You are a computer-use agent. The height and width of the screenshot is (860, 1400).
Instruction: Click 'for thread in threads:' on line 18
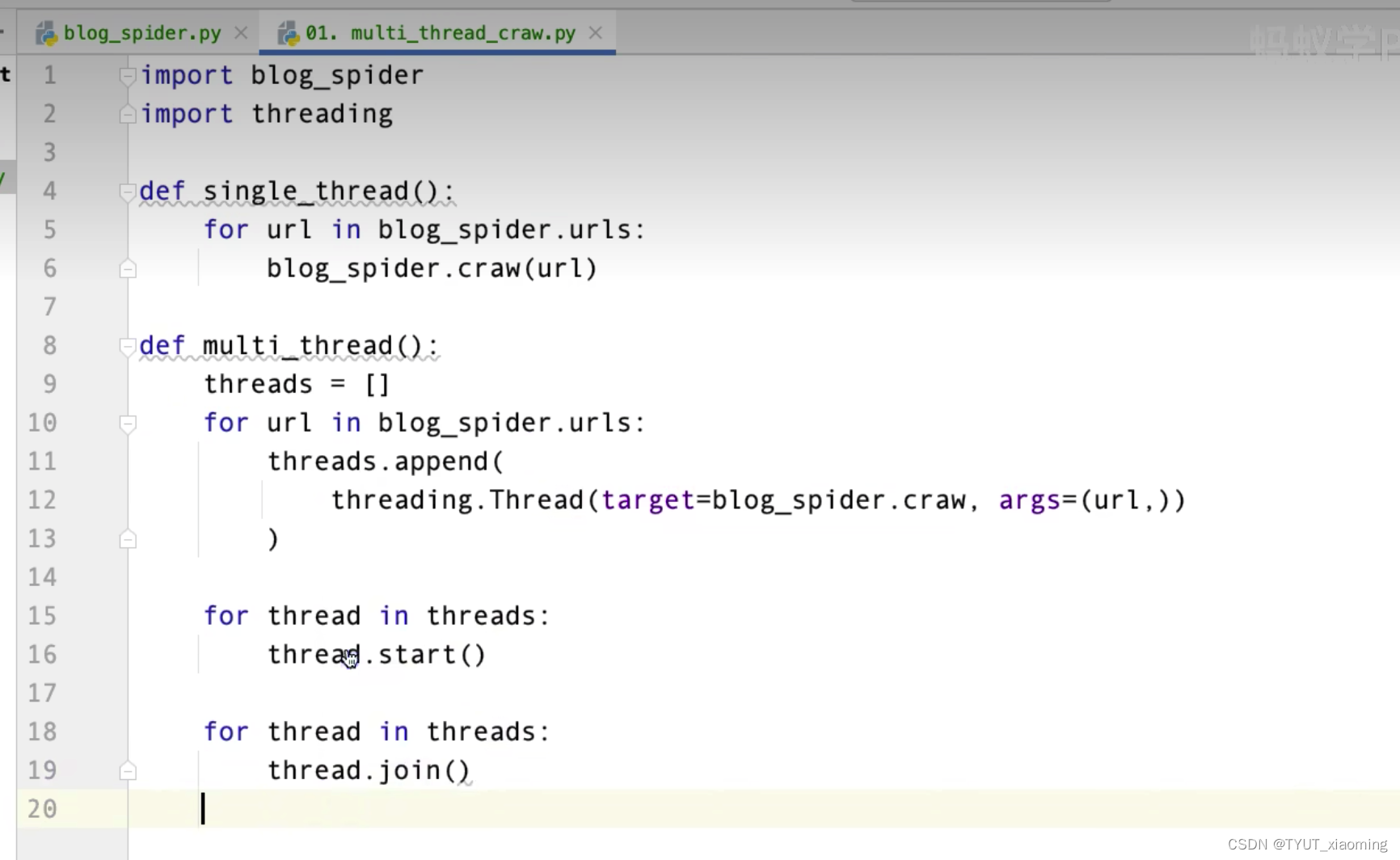coord(377,731)
